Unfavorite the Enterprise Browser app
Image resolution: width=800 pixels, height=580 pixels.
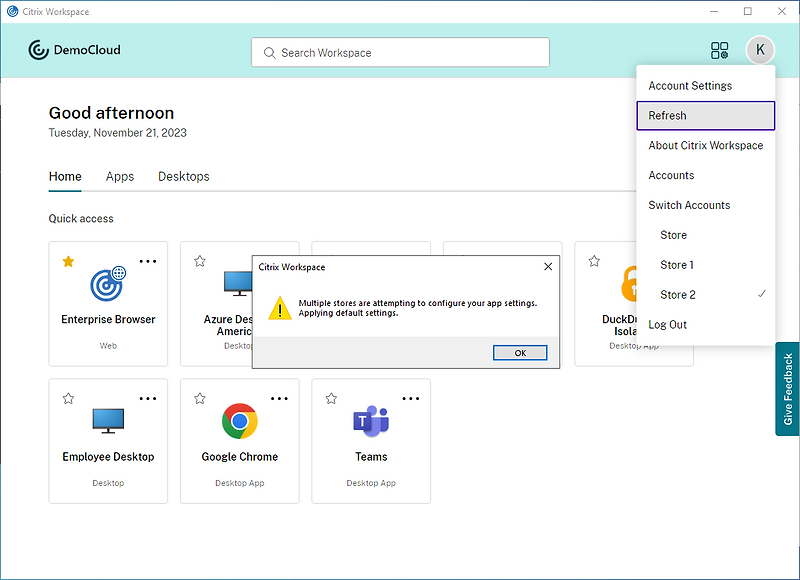[x=68, y=260]
